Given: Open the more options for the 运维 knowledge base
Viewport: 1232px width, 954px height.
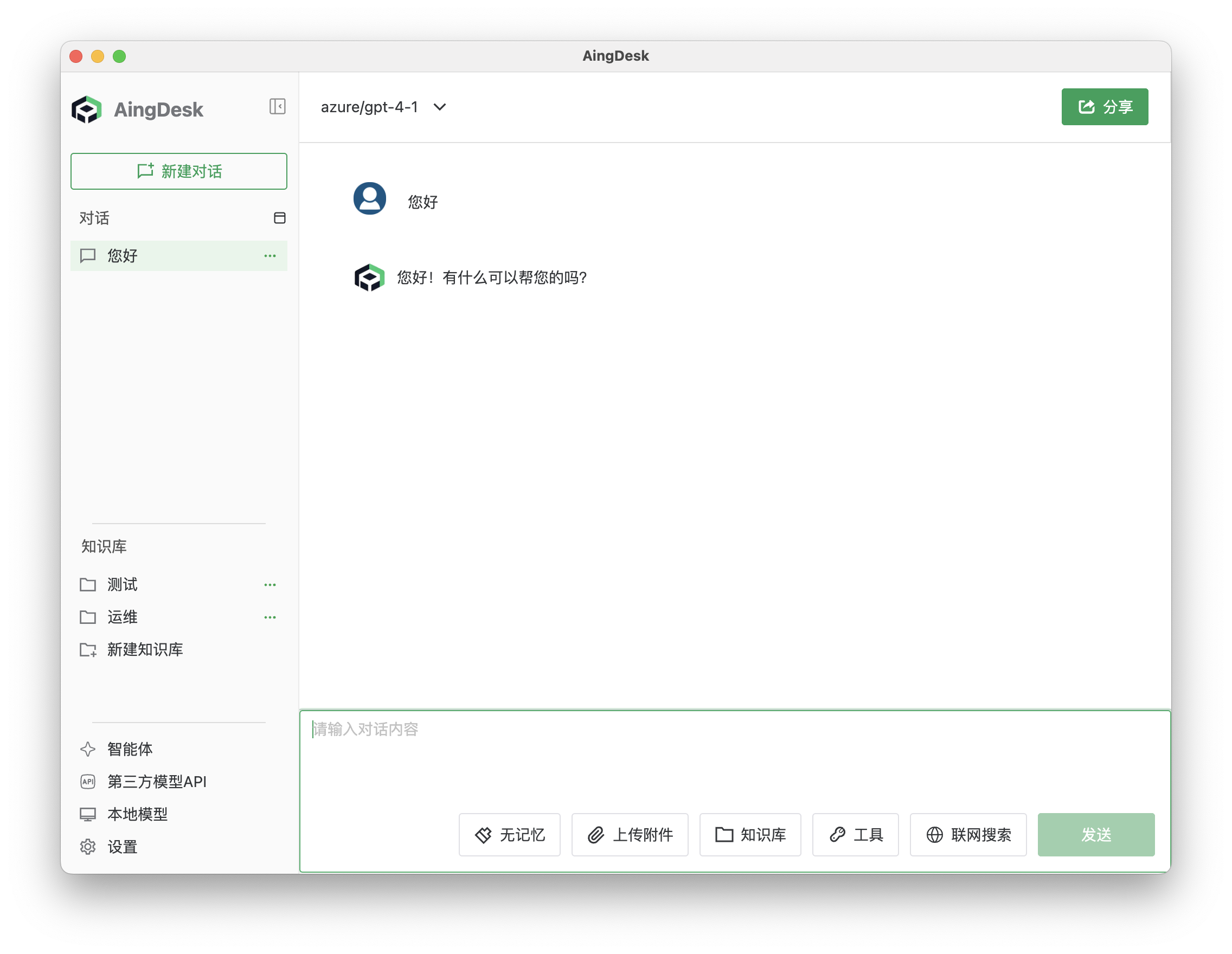Looking at the screenshot, I should click(270, 617).
